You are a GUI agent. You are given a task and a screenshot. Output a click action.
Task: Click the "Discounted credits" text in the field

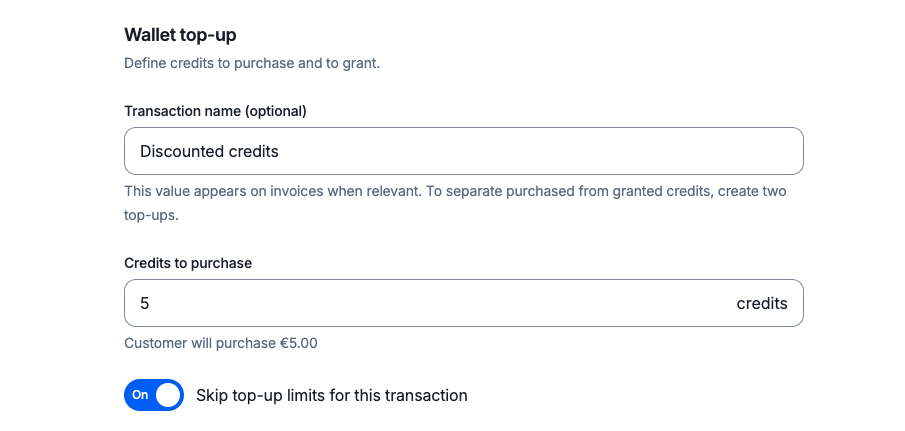tap(209, 152)
